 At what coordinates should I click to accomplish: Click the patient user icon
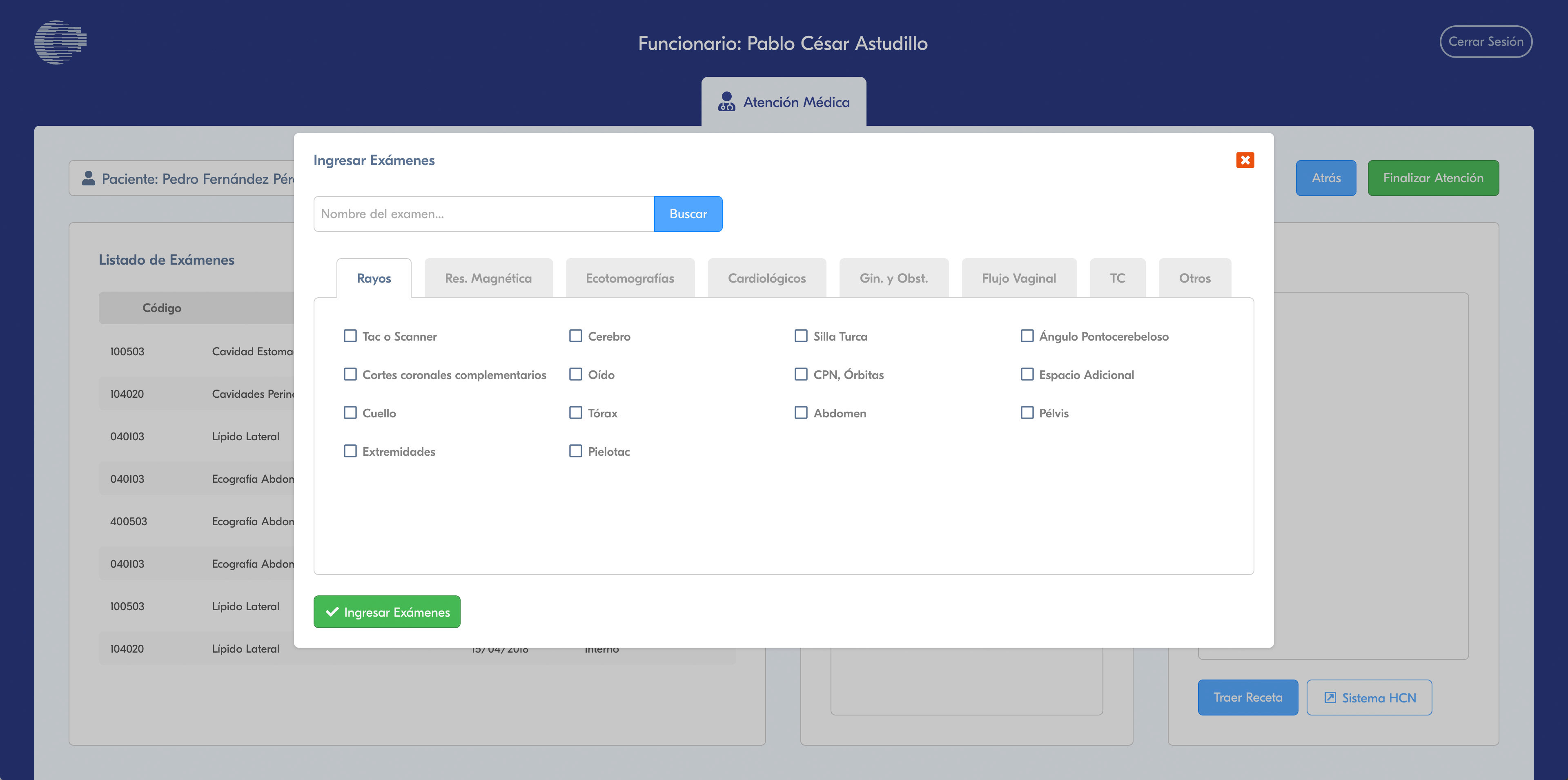(88, 178)
